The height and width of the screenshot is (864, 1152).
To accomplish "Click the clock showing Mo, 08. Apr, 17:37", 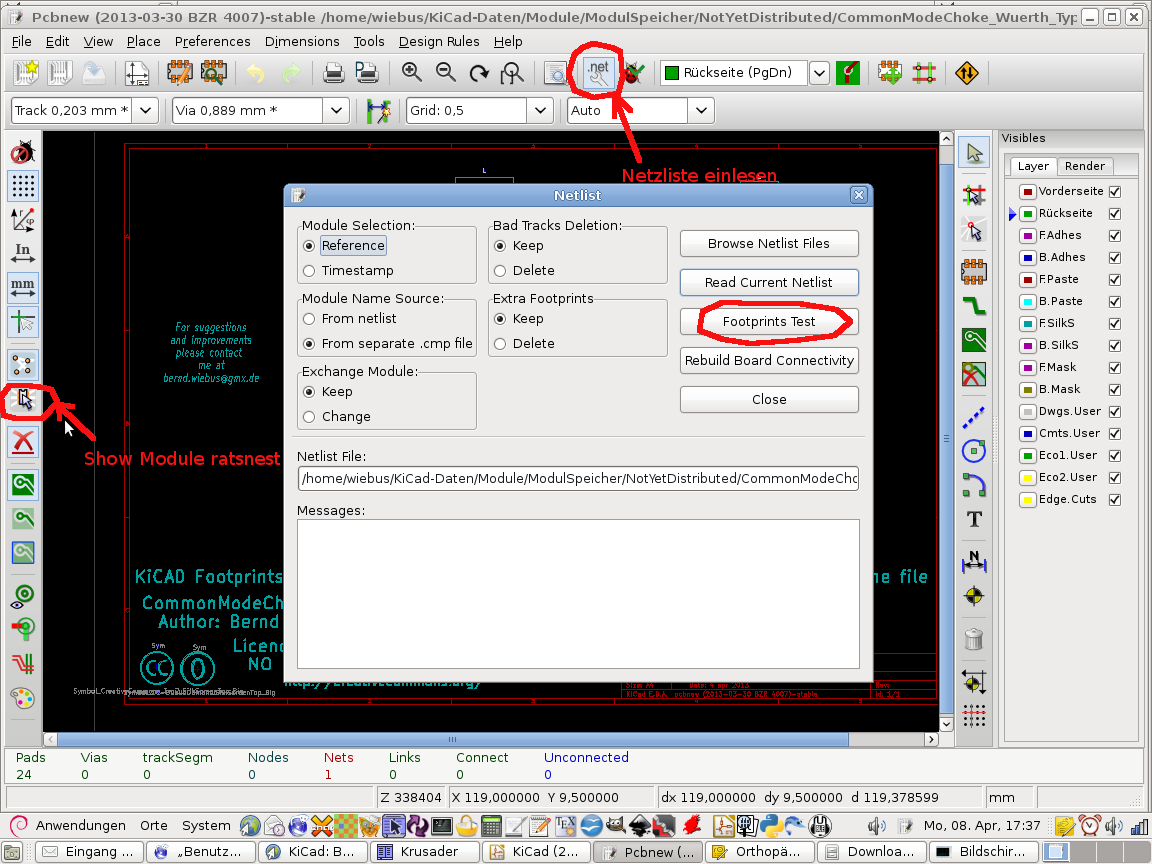I will point(982,825).
